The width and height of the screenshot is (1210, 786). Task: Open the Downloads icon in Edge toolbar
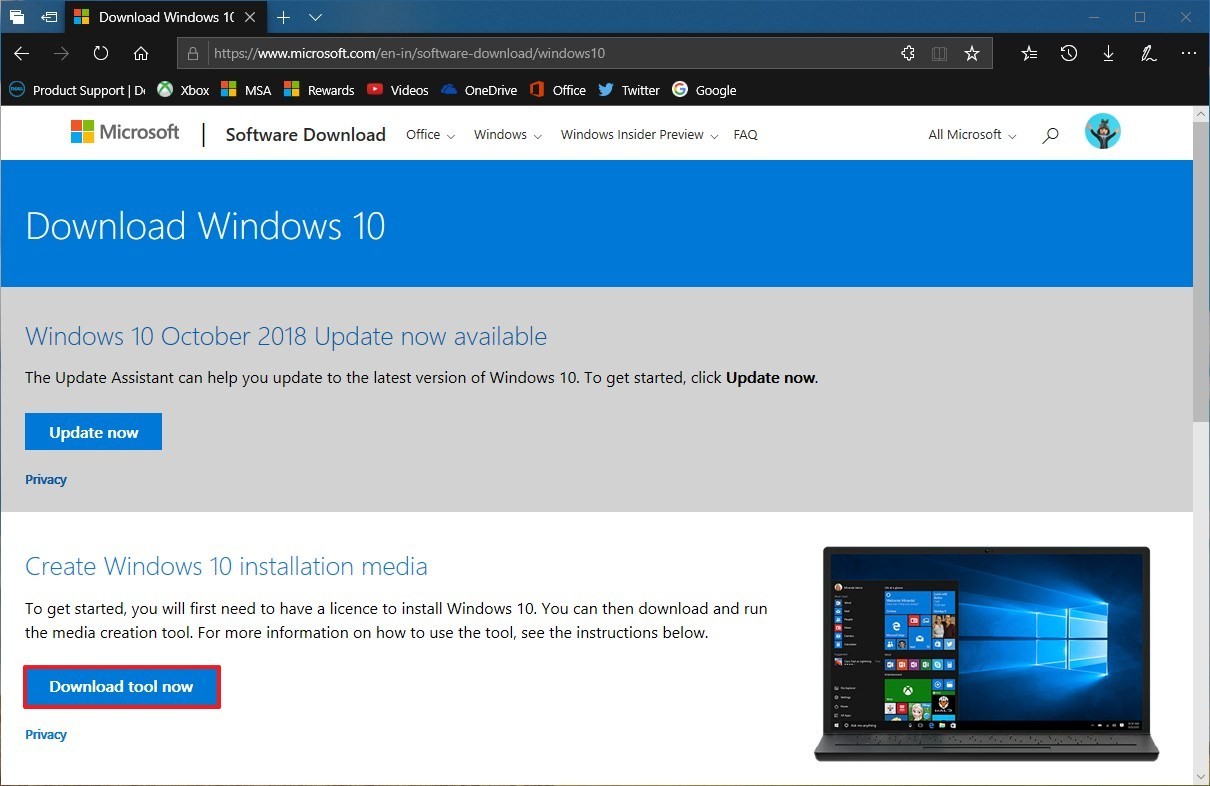tap(1107, 53)
